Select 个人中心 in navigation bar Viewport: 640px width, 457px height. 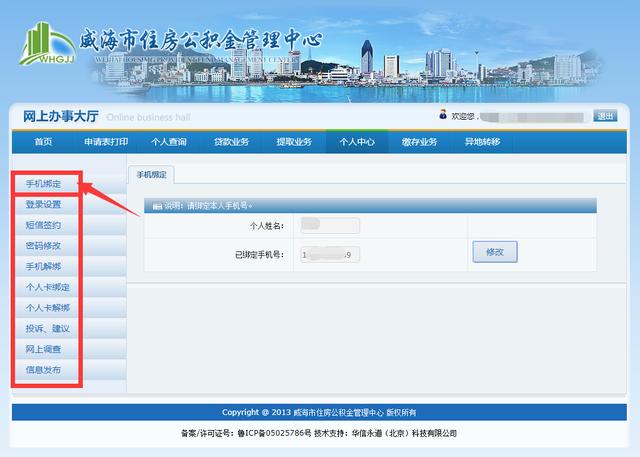(x=357, y=142)
